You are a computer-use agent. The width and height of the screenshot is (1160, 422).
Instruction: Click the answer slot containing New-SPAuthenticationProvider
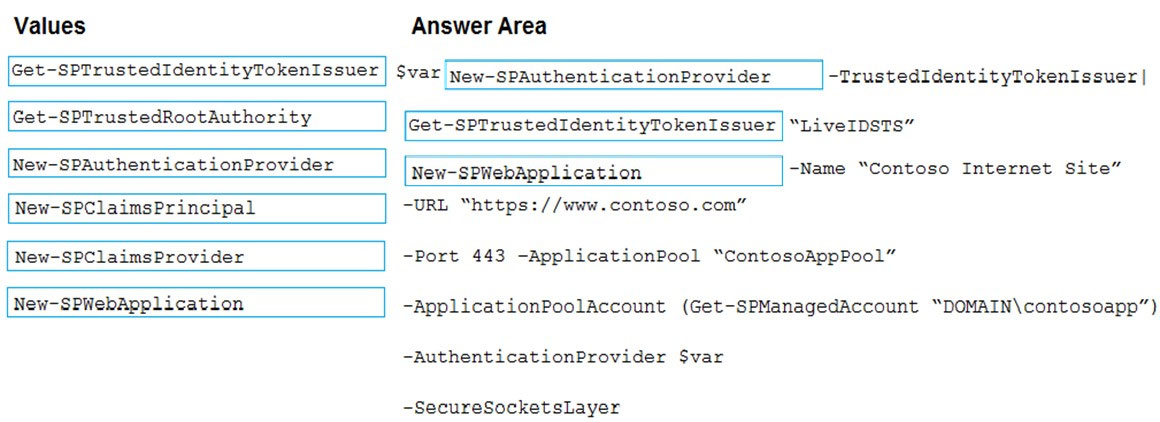(x=633, y=76)
